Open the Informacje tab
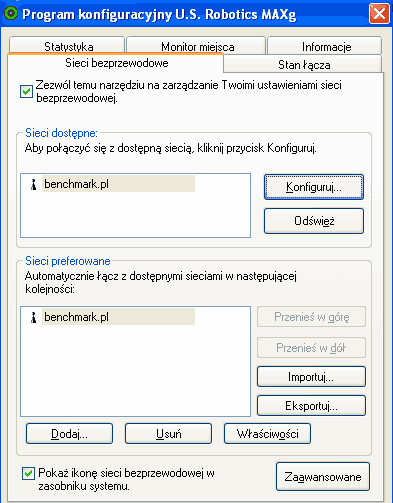Image resolution: width=393 pixels, height=503 pixels. pyautogui.click(x=325, y=46)
